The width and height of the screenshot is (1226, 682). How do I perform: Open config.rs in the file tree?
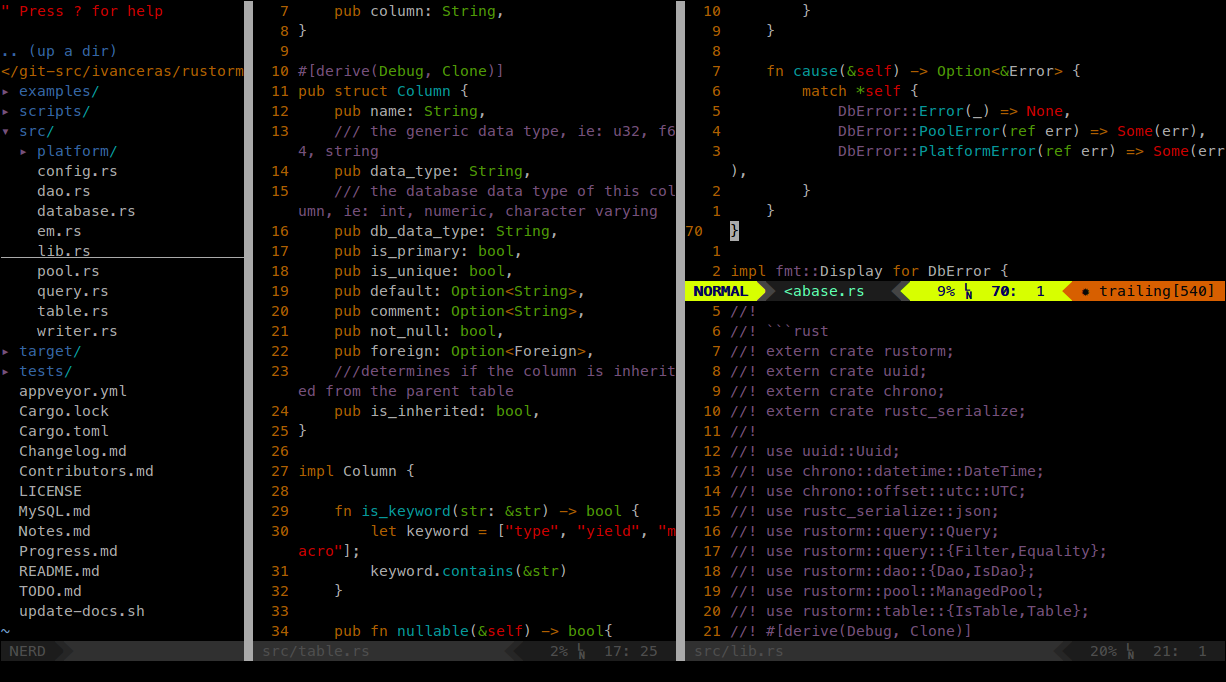pos(77,171)
